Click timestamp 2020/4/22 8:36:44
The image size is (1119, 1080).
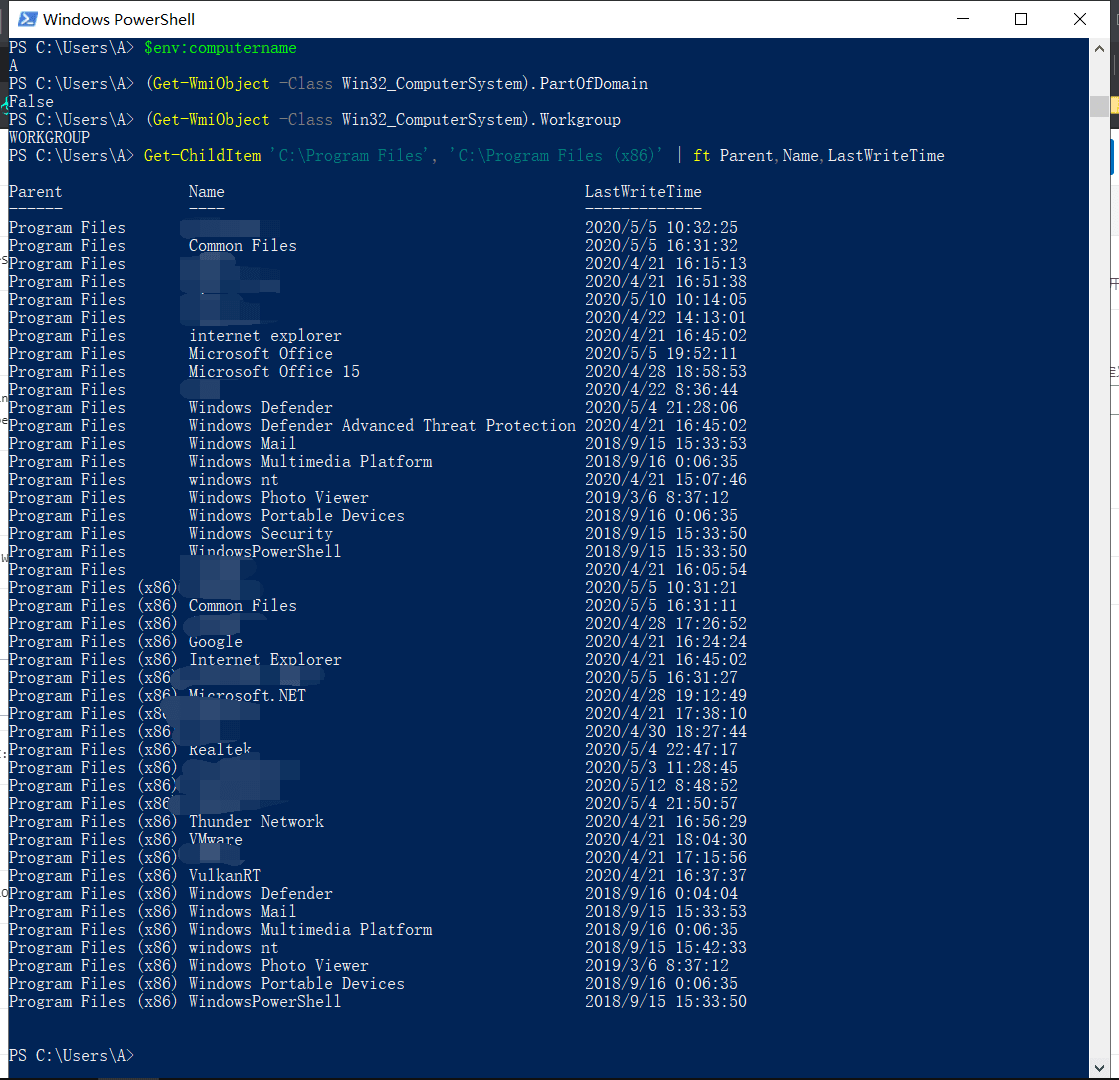tap(662, 389)
